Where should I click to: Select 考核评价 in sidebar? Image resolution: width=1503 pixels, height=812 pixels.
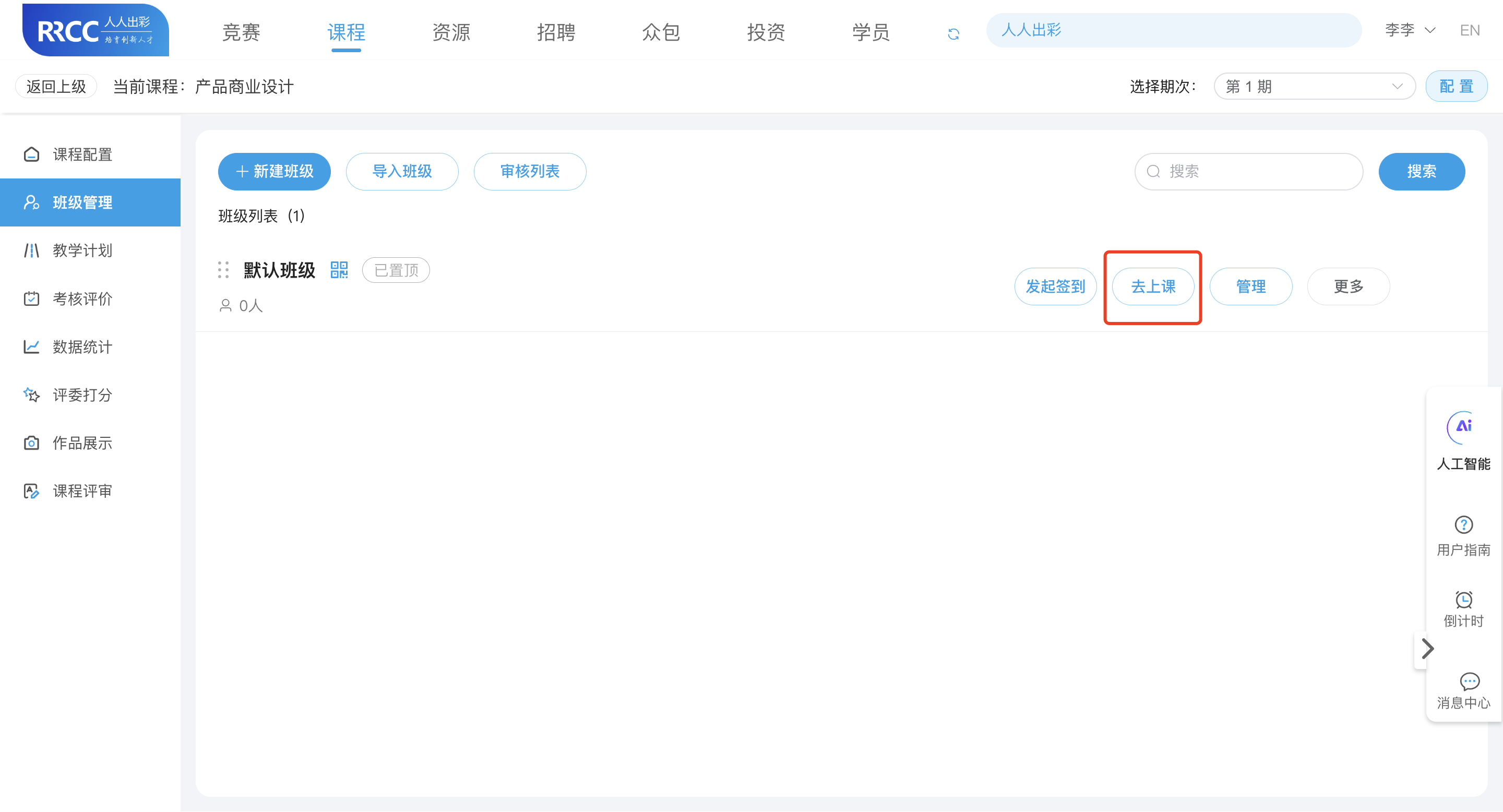coord(90,298)
